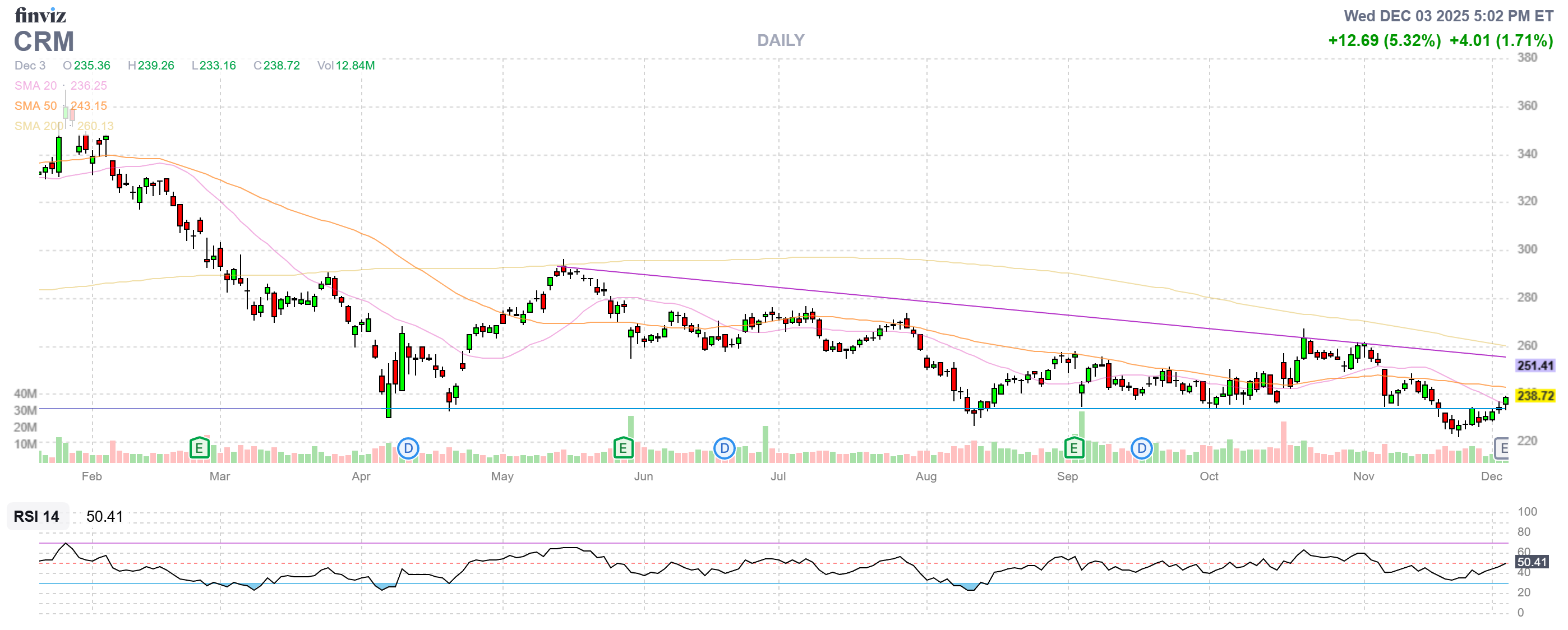Select the SMA 200 indicator label
This screenshot has height=630, width=1568.
38,126
